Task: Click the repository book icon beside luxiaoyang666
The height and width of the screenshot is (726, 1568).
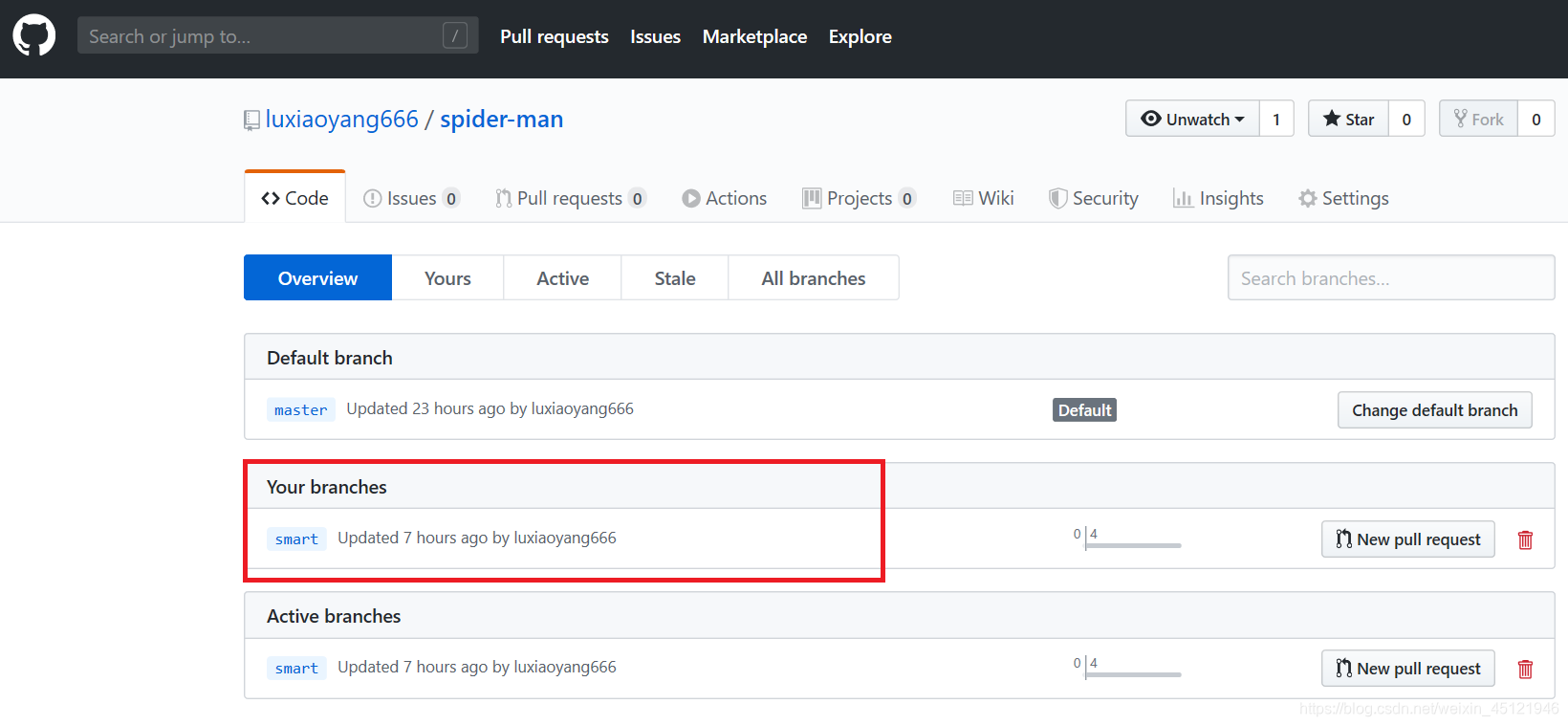Action: (251, 121)
